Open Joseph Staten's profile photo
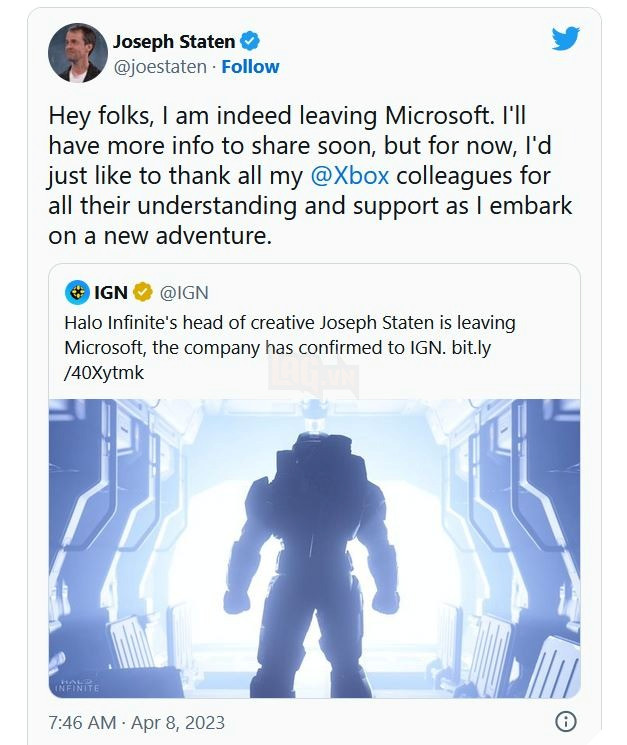This screenshot has height=745, width=627. pos(78,53)
